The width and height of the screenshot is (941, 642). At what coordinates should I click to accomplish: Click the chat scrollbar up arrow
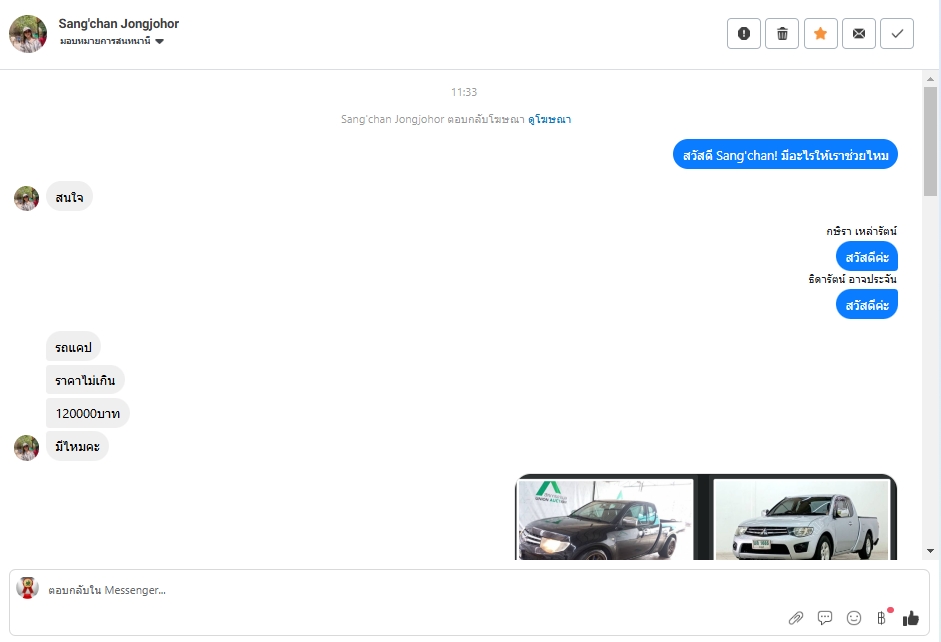point(930,79)
